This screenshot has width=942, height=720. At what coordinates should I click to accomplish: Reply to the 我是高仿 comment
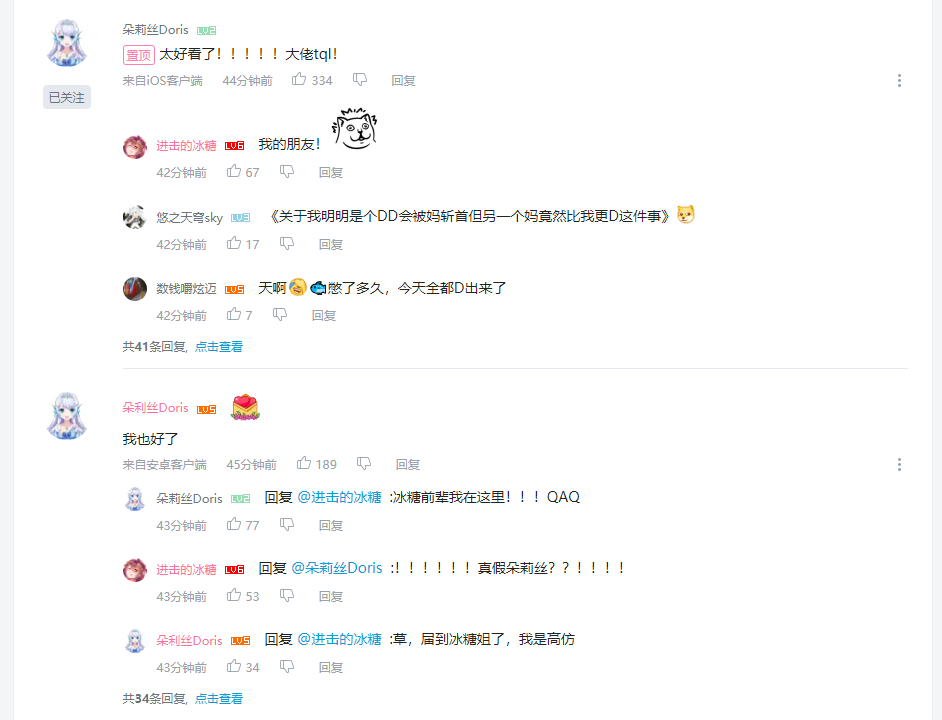pos(330,667)
